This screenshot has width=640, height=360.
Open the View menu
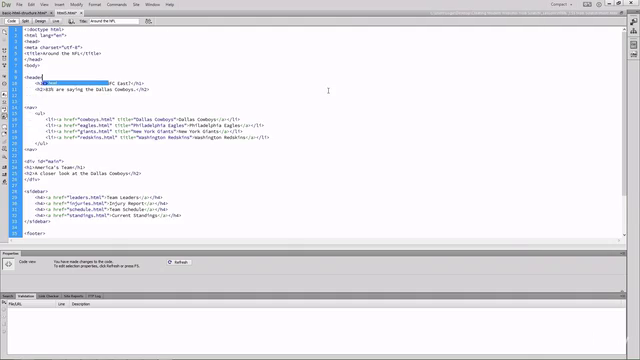coord(44,4)
